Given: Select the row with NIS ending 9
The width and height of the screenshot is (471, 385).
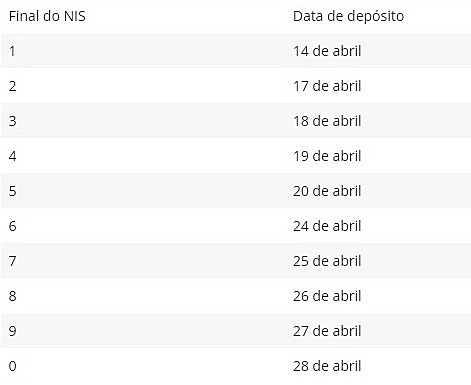Looking at the screenshot, I should pos(236,331).
